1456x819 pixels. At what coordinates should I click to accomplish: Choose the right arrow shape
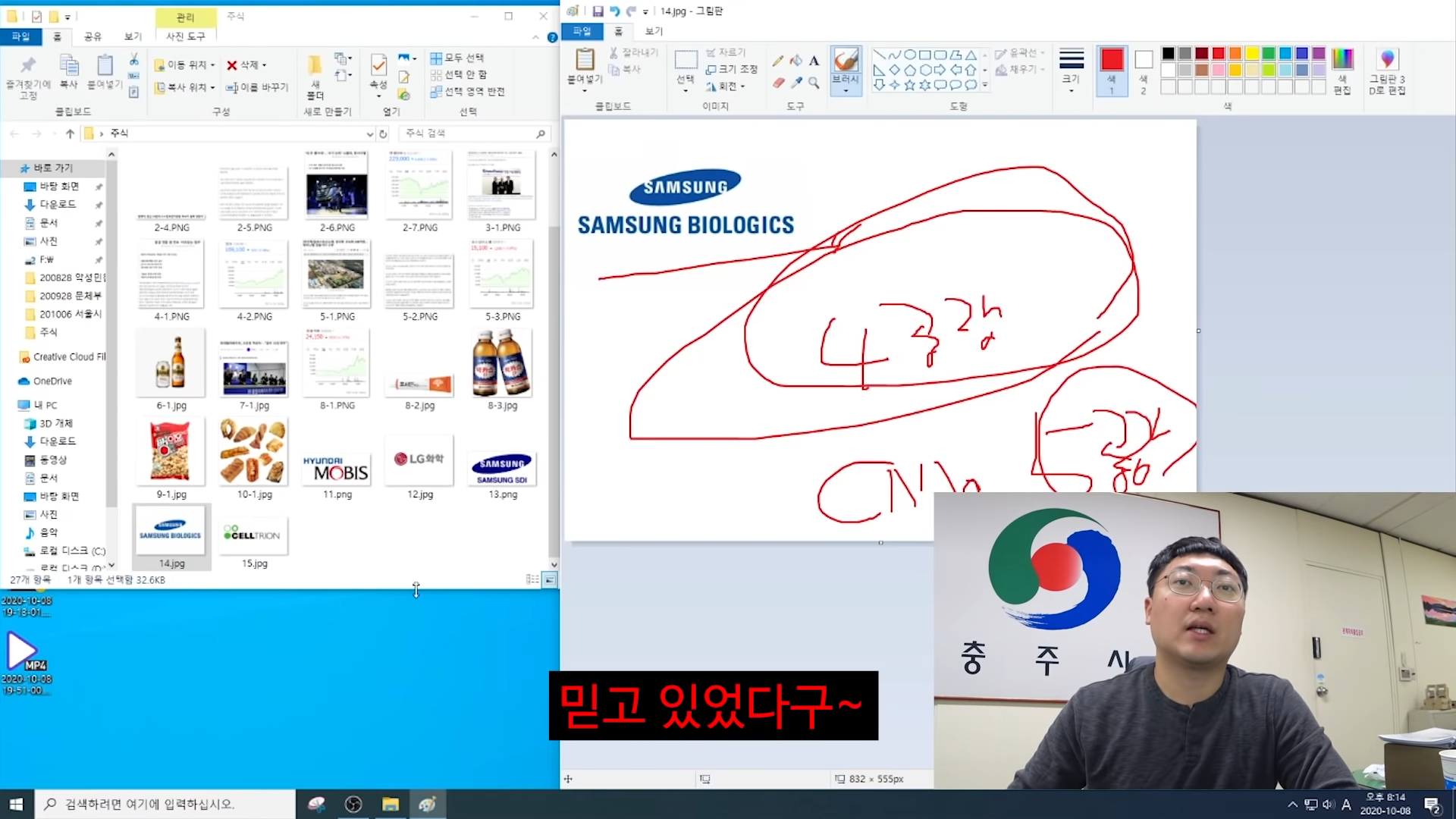[940, 70]
